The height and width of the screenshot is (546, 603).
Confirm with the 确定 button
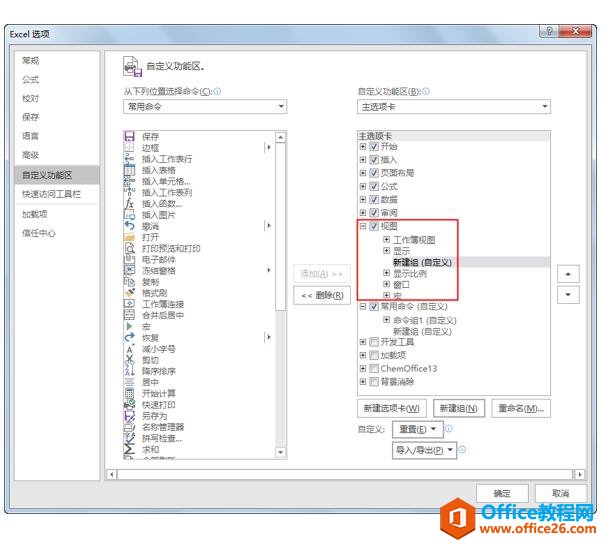pyautogui.click(x=502, y=493)
